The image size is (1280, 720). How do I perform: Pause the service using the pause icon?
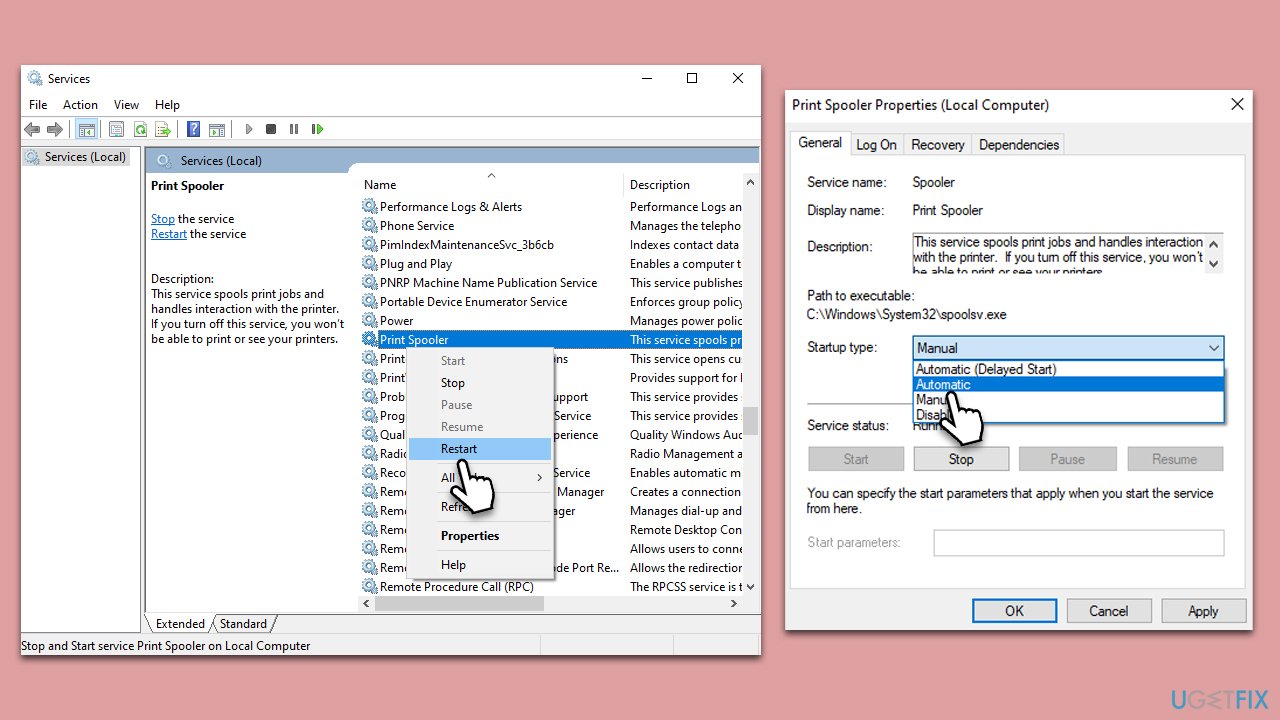tap(294, 129)
